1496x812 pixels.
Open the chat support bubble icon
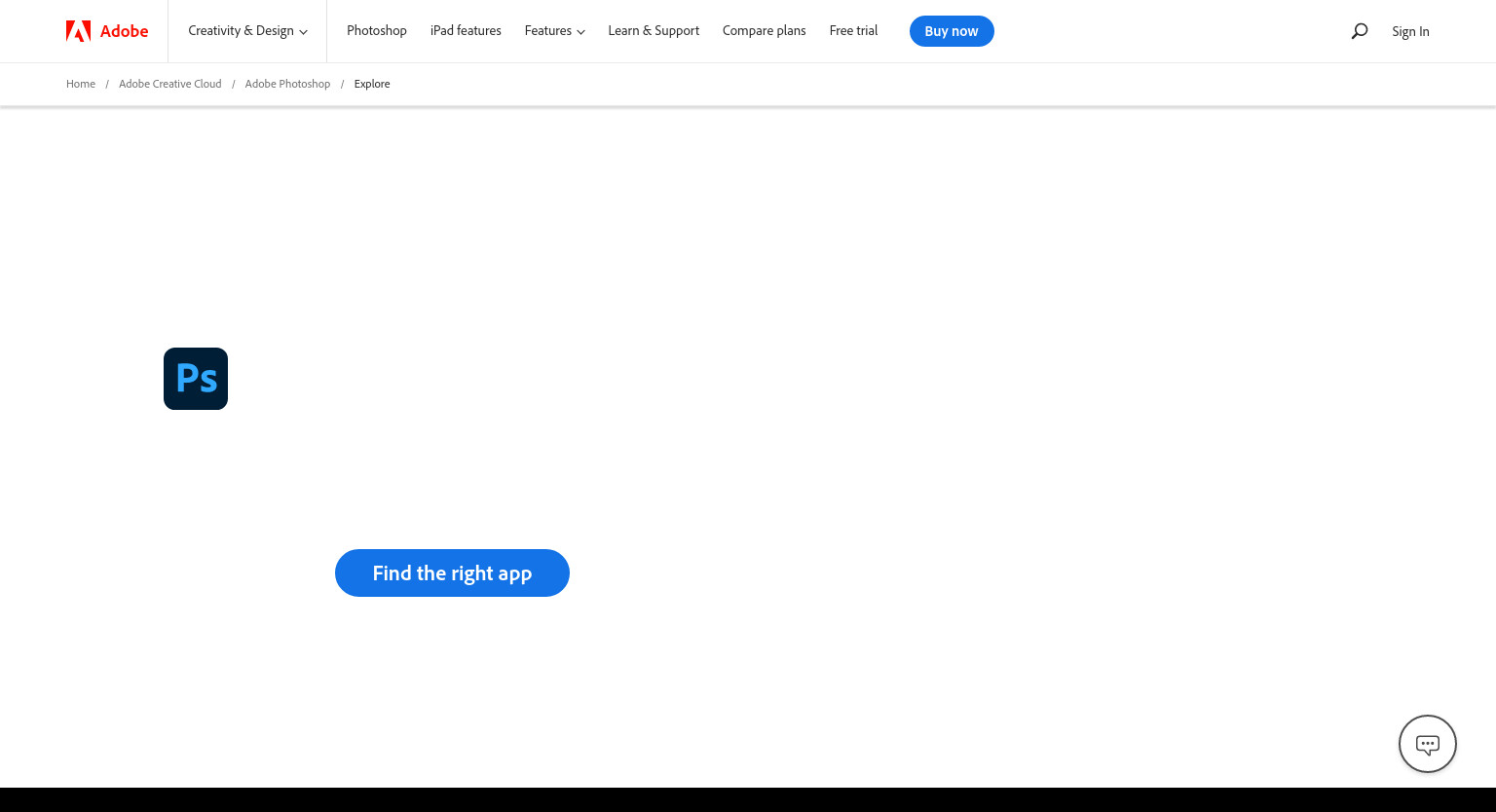click(1428, 744)
